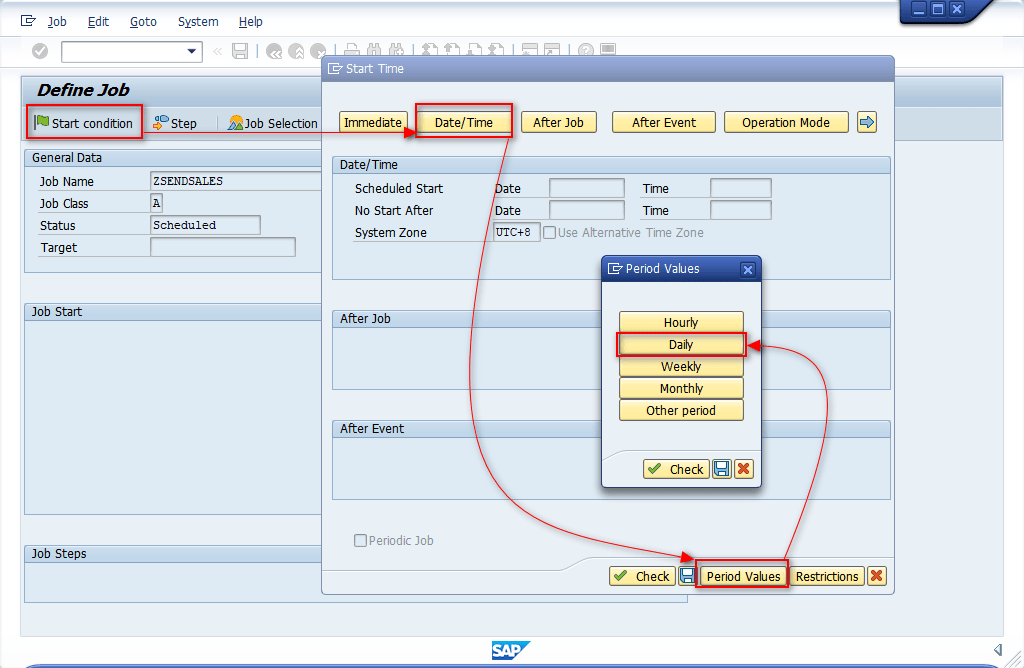This screenshot has height=668, width=1024.
Task: Click save icon in Start Time dialog
Action: tap(687, 576)
